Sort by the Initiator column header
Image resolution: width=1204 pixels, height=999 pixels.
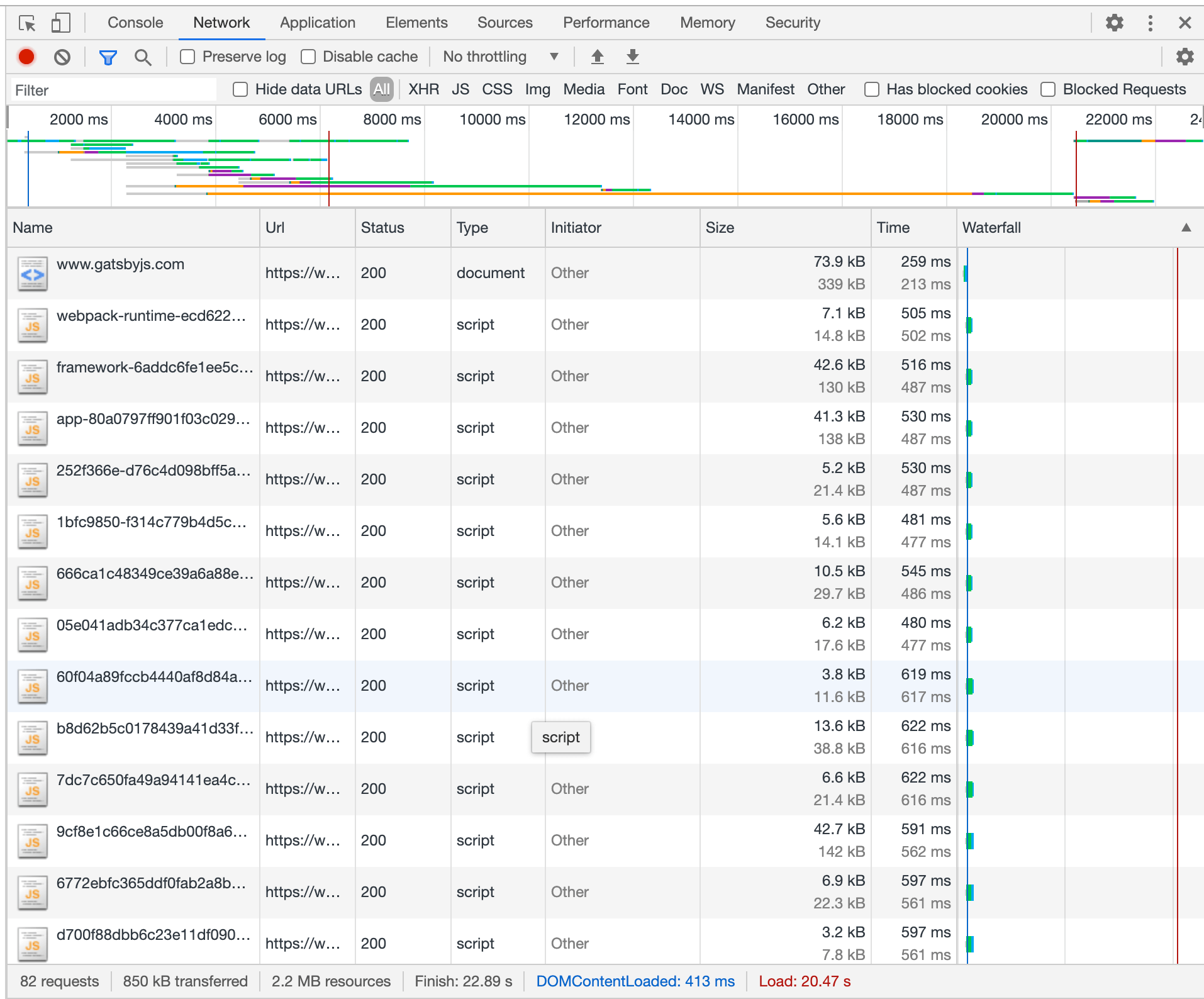pyautogui.click(x=623, y=228)
